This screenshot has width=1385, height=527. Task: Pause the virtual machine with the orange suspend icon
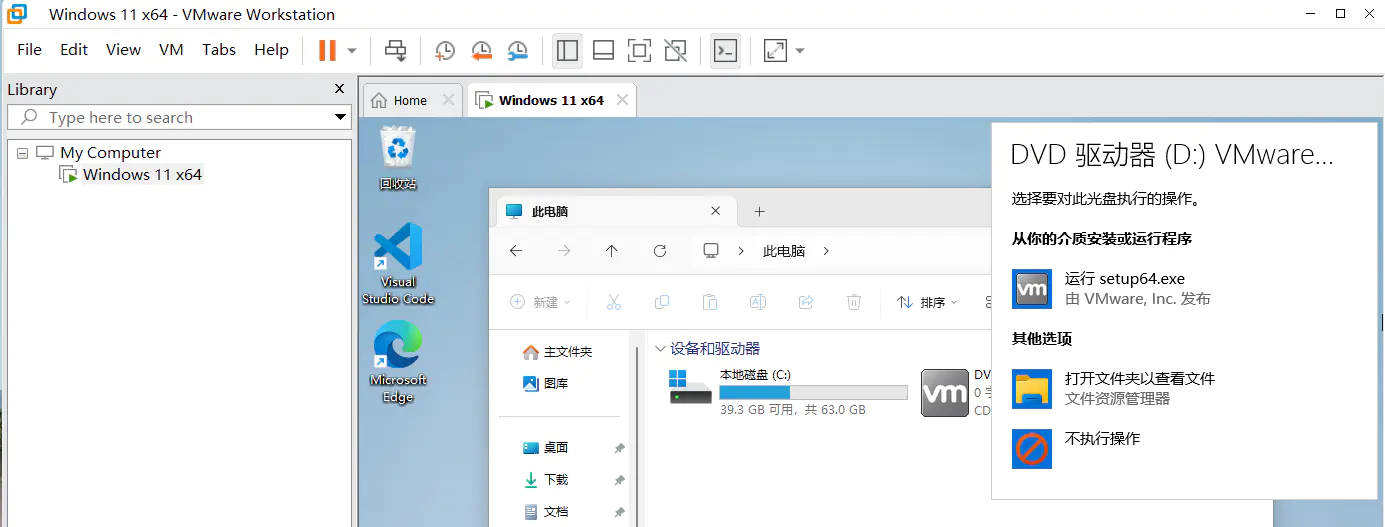coord(327,50)
